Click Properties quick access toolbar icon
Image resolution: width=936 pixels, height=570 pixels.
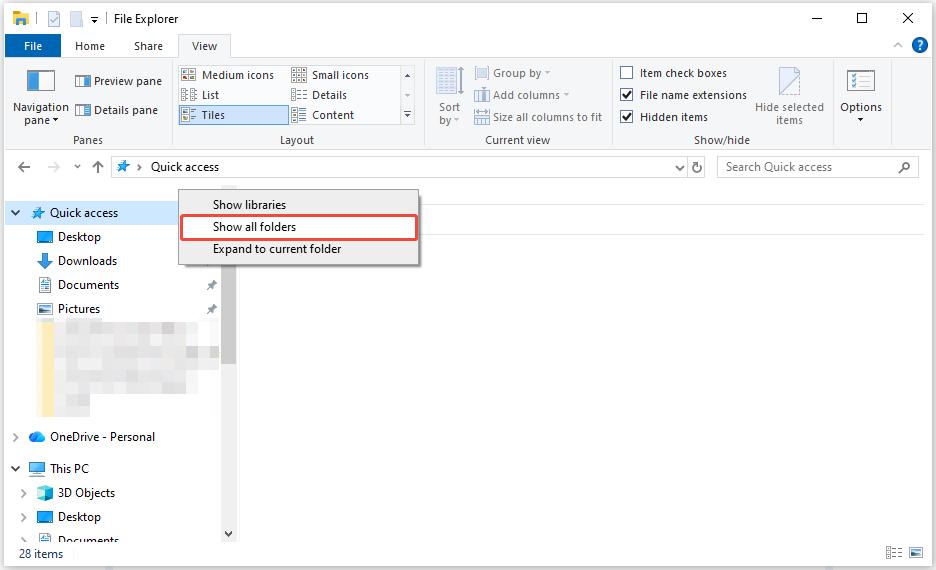click(54, 19)
